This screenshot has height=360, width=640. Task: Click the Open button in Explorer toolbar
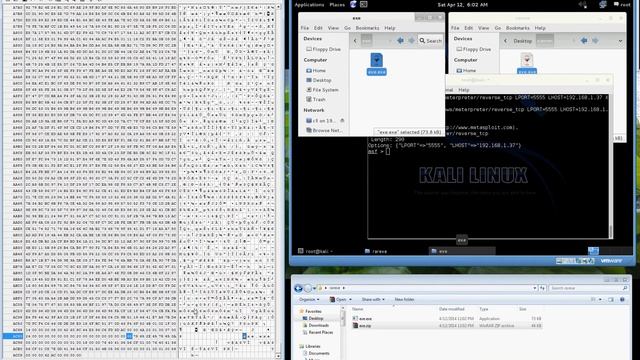340,300
